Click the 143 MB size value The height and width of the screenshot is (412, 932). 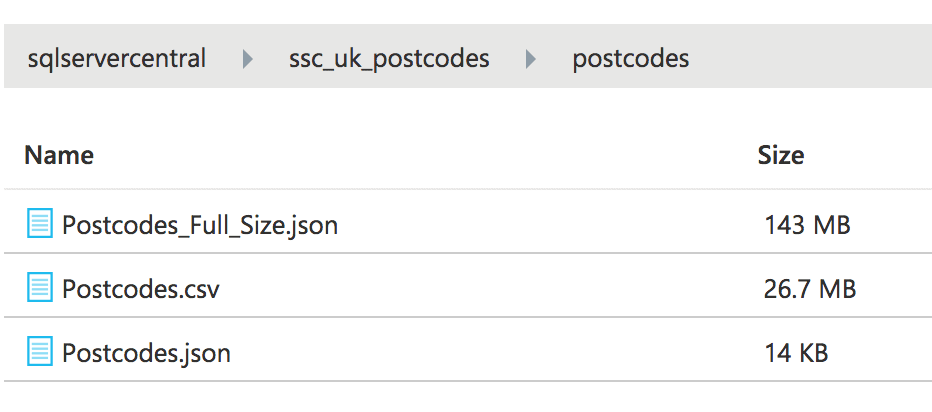click(x=806, y=225)
